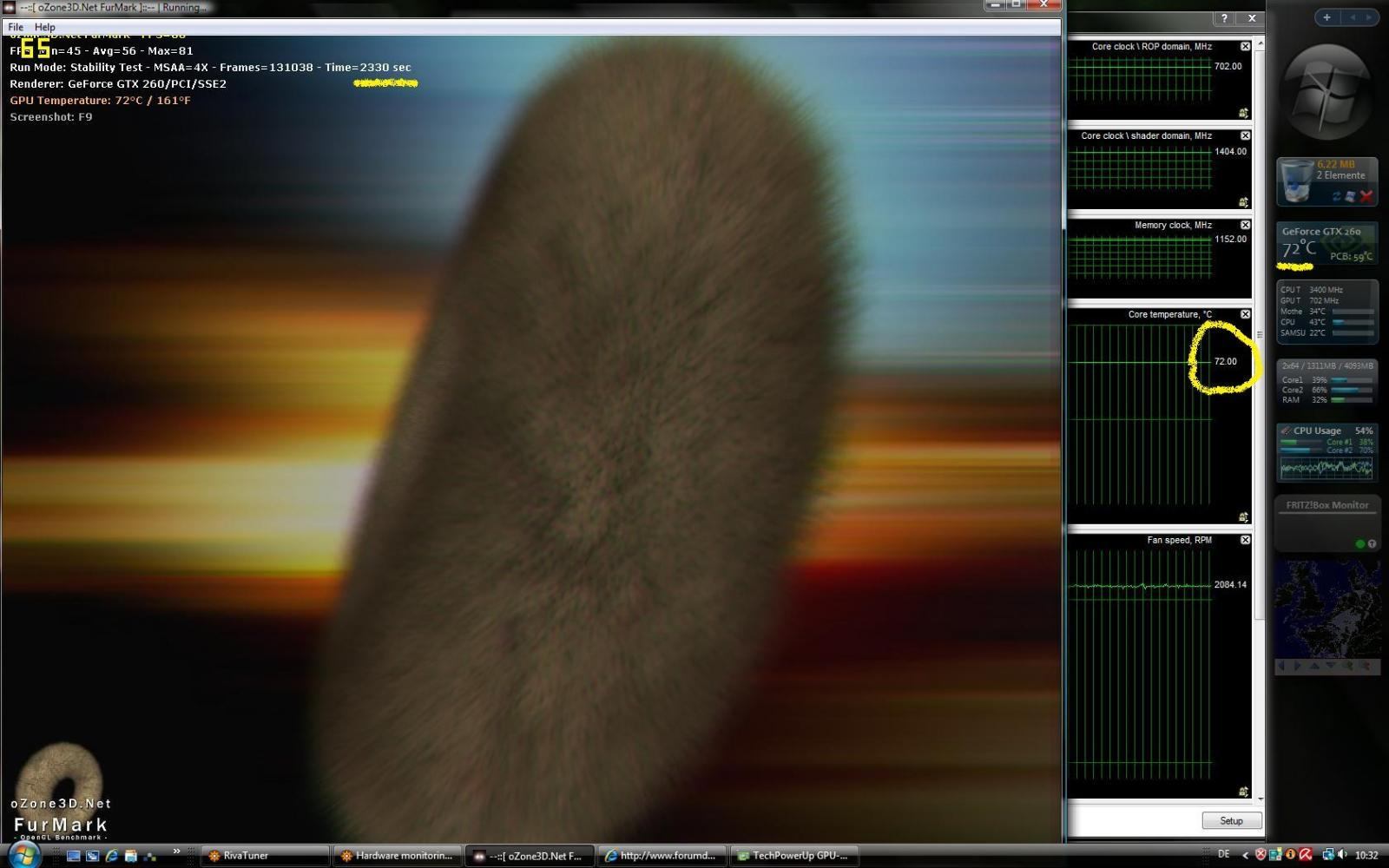
Task: Click the Run Mode Stability Test text line
Action: coord(210,68)
